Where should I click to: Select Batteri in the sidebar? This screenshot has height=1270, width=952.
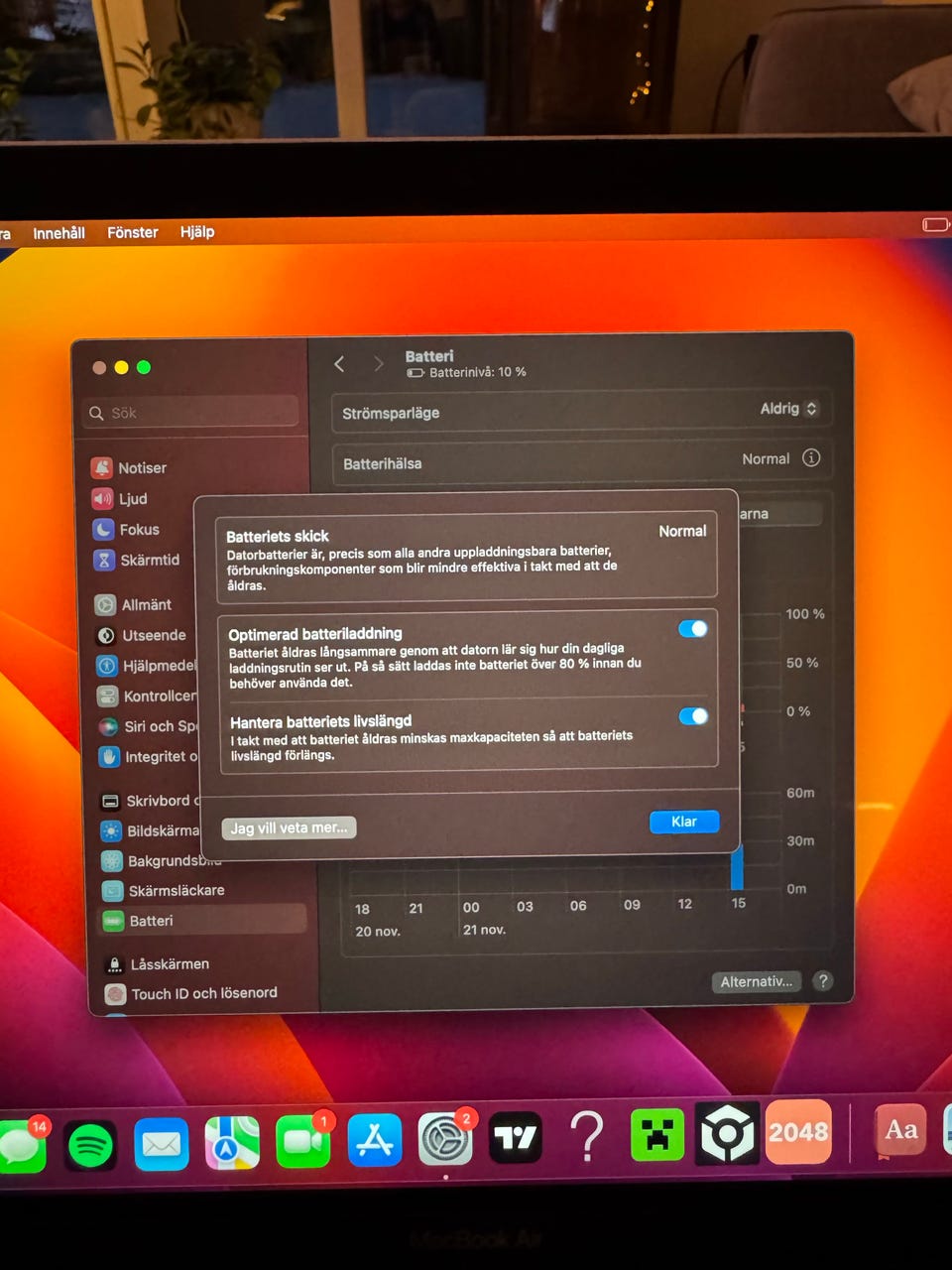tap(202, 920)
